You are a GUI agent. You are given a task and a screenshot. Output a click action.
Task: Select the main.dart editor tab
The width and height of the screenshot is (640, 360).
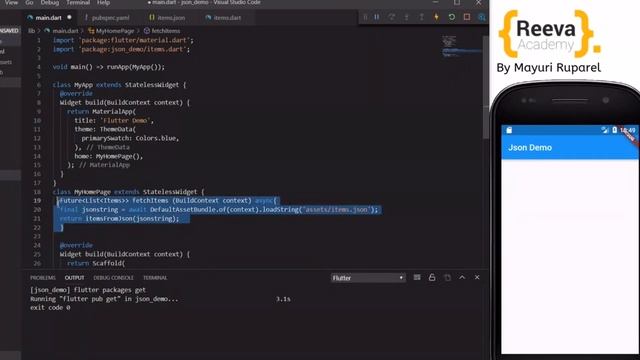click(48, 18)
